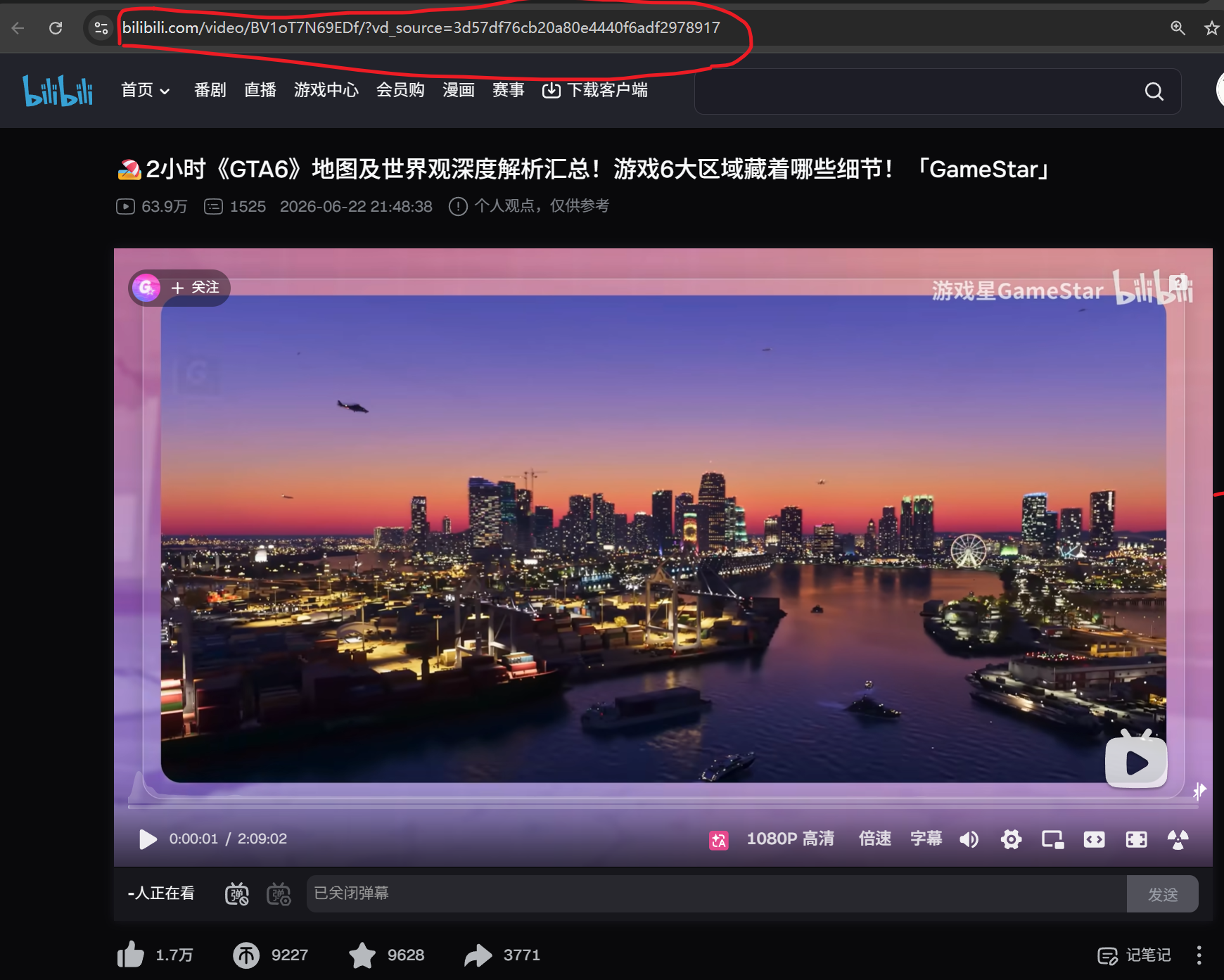Click the search magnifier icon
Screen dimensions: 1224x980
pos(1154,91)
